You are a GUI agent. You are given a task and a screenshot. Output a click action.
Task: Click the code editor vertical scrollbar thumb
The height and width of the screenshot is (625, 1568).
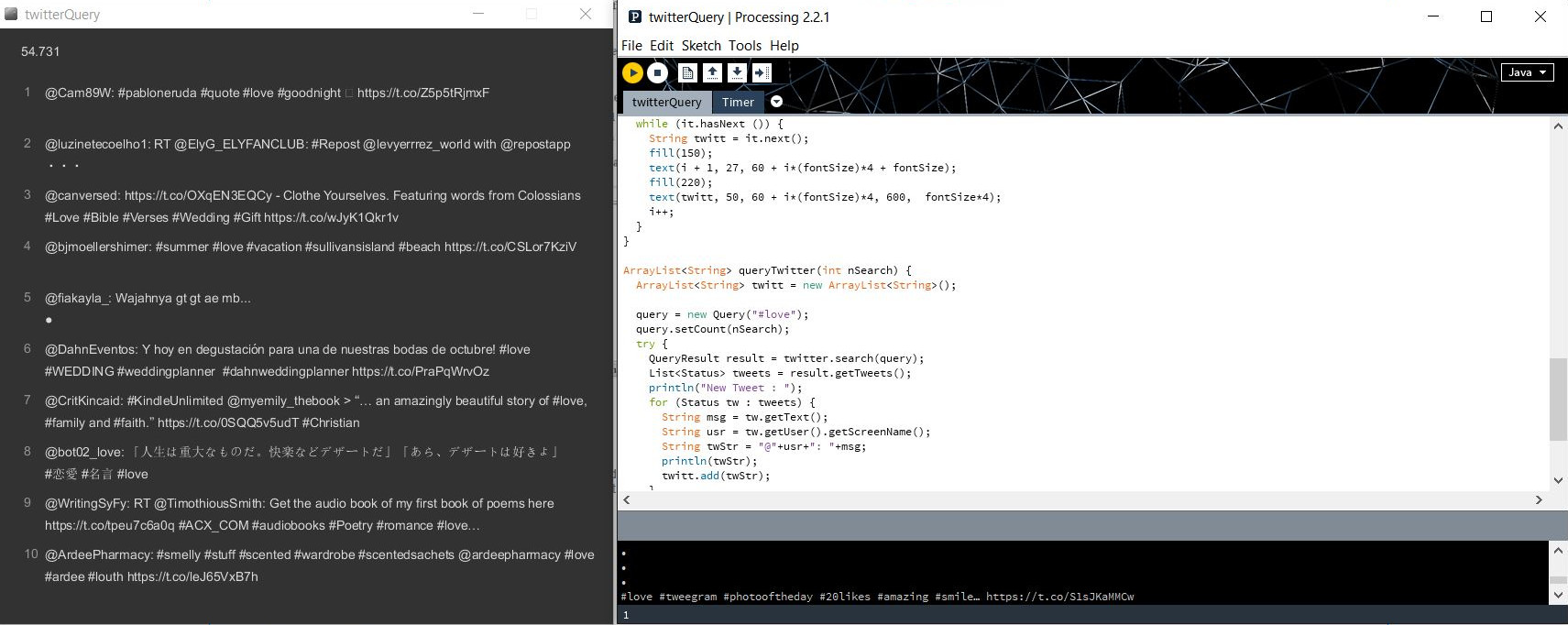coord(1558,400)
